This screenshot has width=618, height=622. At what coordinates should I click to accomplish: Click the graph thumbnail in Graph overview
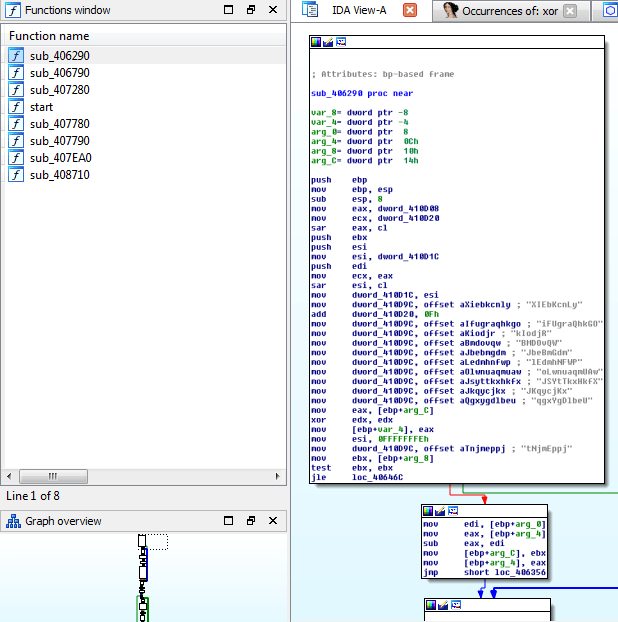pos(142,575)
